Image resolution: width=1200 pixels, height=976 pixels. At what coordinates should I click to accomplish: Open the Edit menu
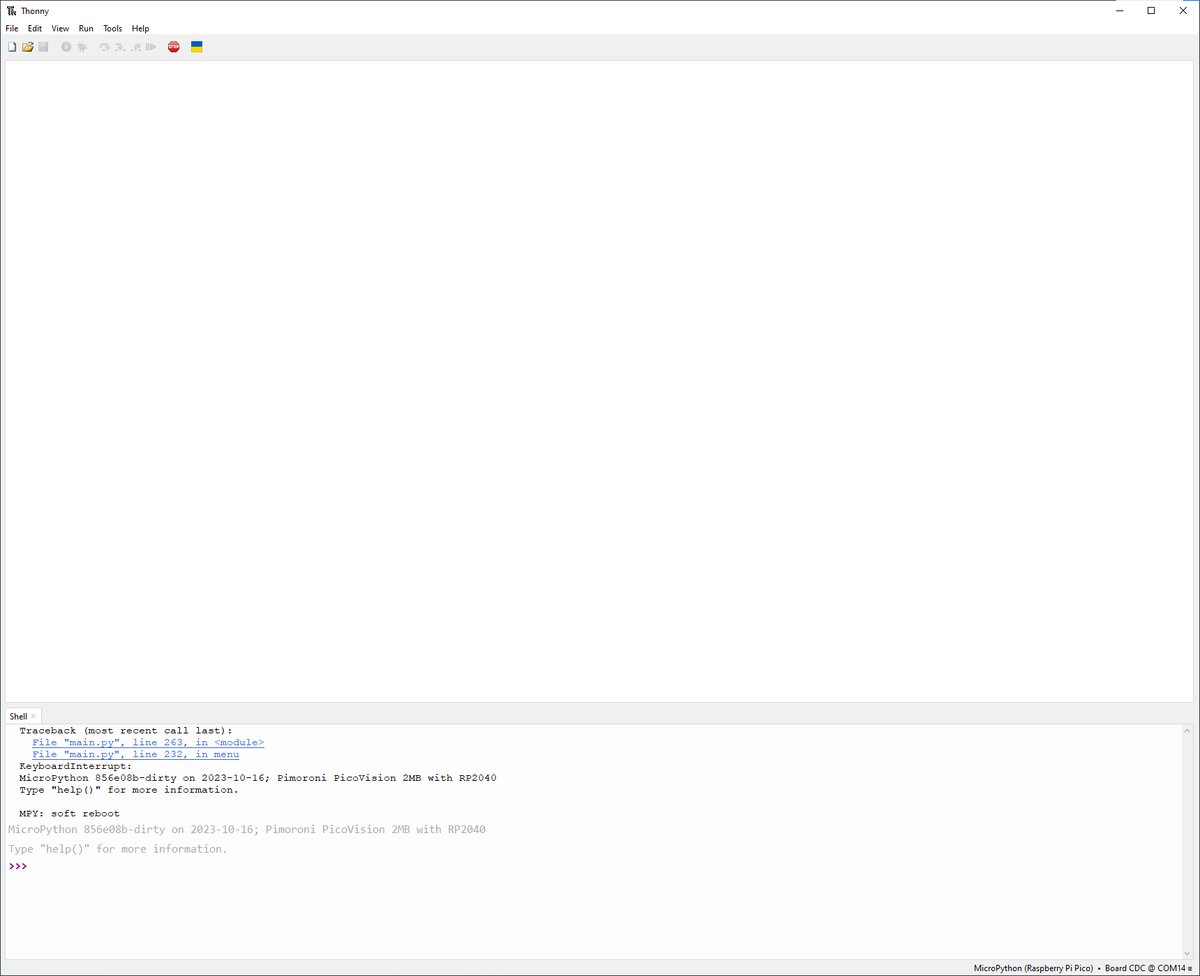pos(35,28)
